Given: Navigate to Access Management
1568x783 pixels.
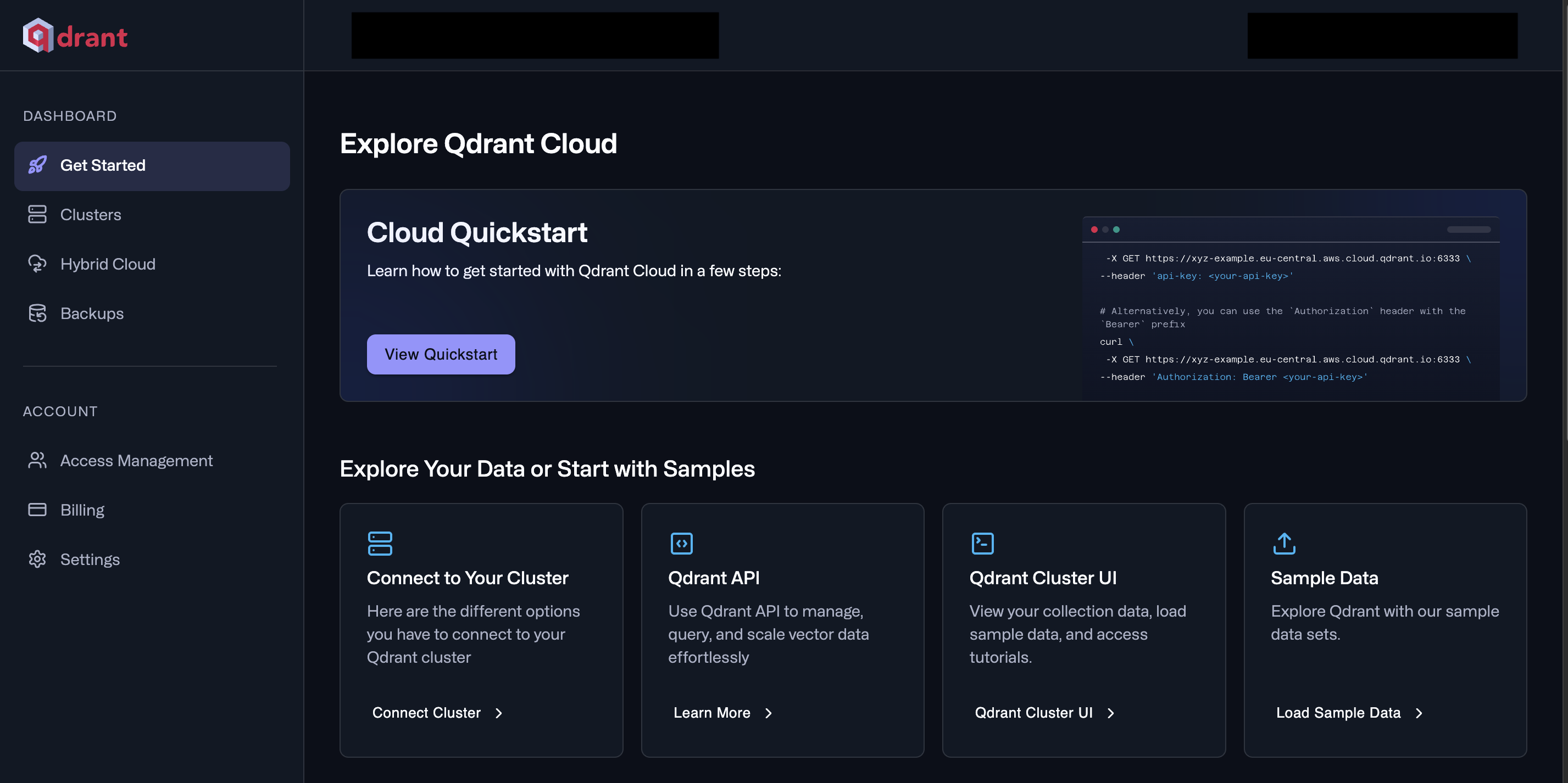Looking at the screenshot, I should 152,461.
